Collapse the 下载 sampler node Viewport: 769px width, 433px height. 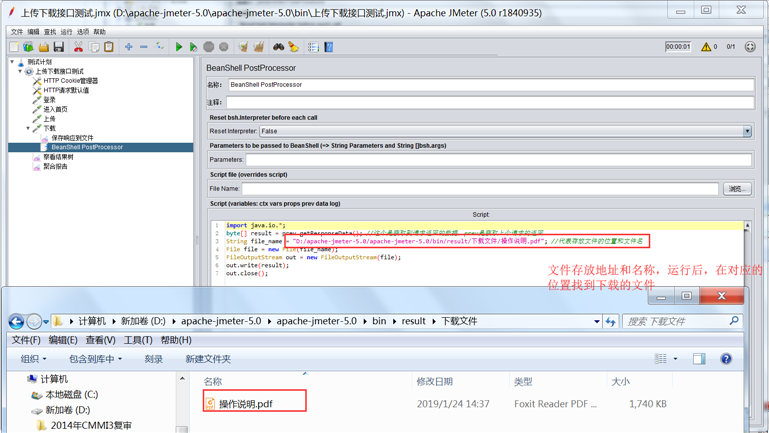click(x=28, y=128)
